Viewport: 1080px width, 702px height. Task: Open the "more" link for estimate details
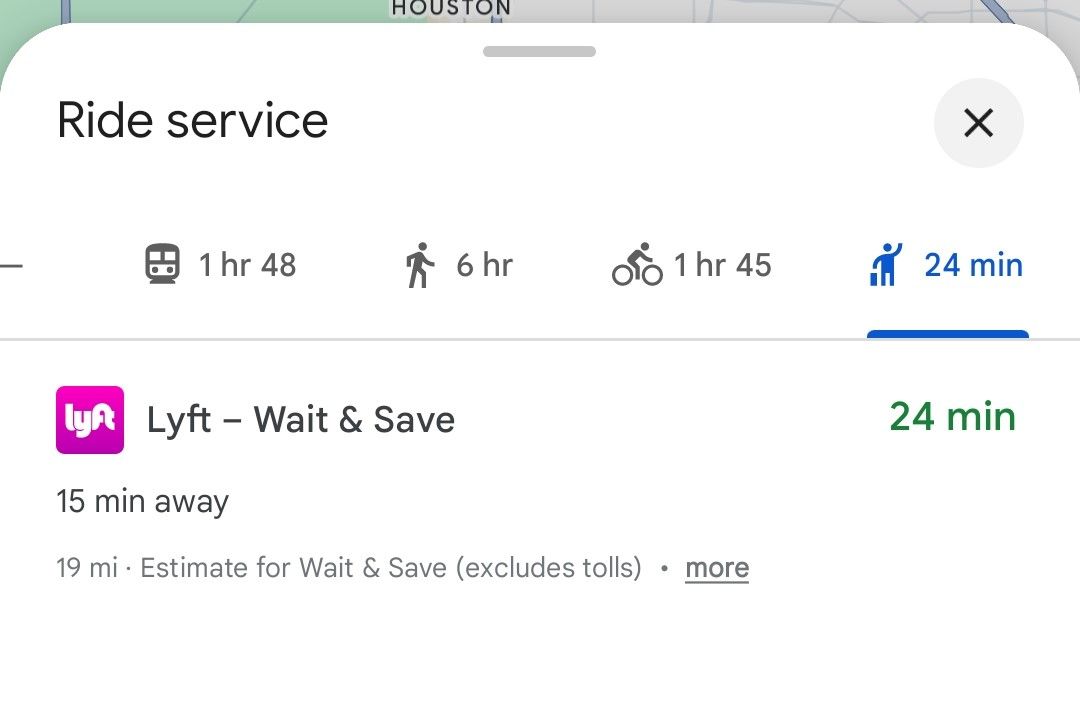pos(716,568)
